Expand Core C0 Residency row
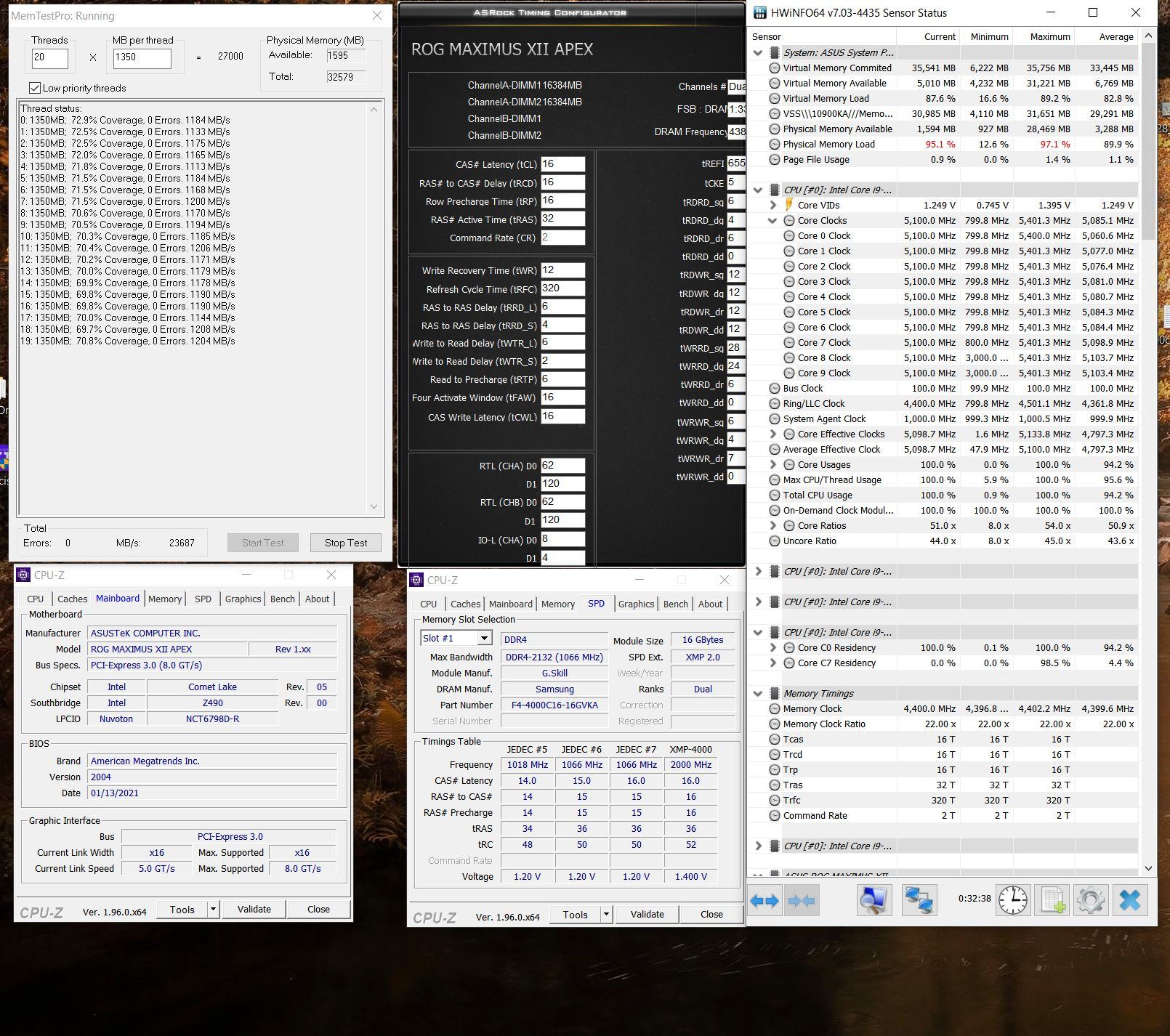 click(773, 647)
